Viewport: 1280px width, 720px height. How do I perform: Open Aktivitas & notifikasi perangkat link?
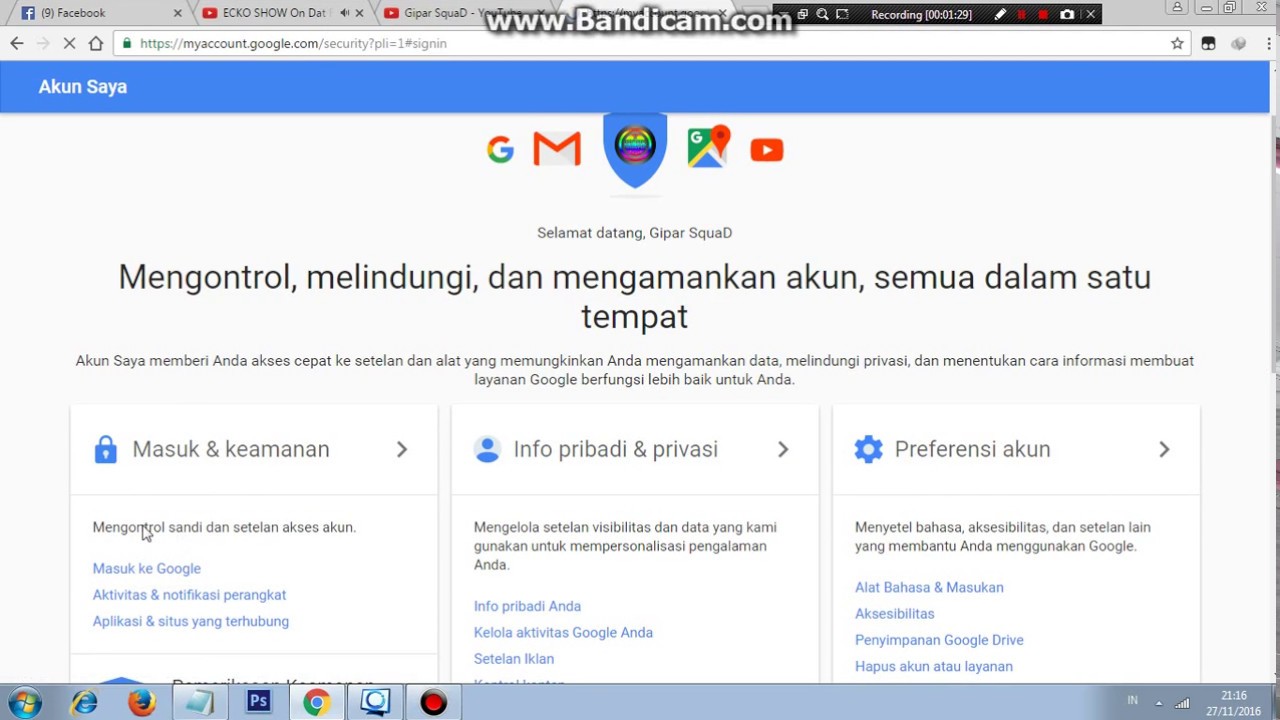pyautogui.click(x=190, y=594)
